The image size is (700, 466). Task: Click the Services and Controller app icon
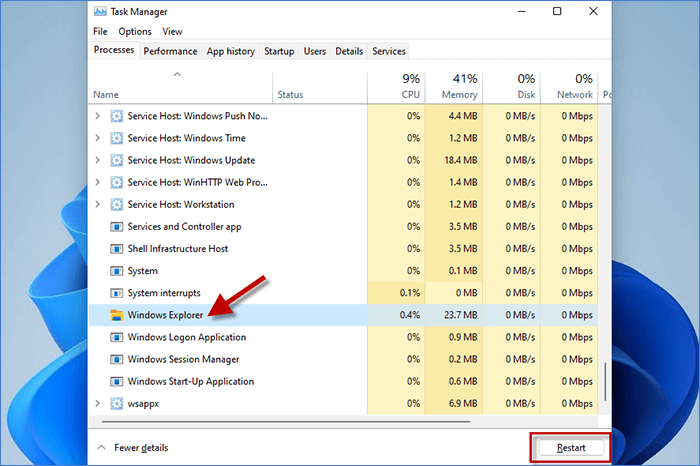(x=117, y=227)
